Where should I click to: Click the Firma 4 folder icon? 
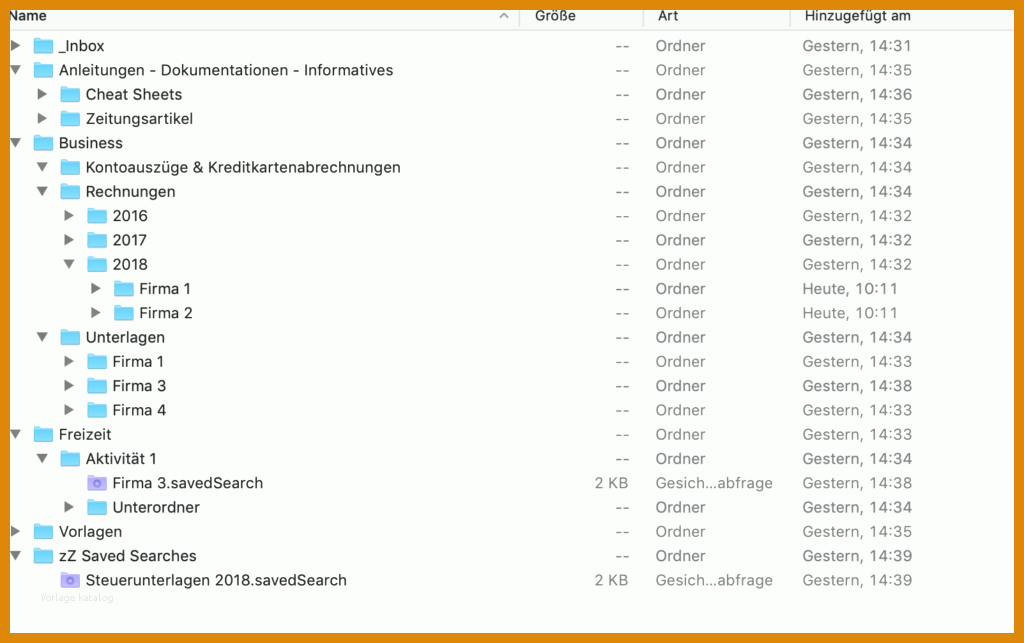click(x=97, y=410)
